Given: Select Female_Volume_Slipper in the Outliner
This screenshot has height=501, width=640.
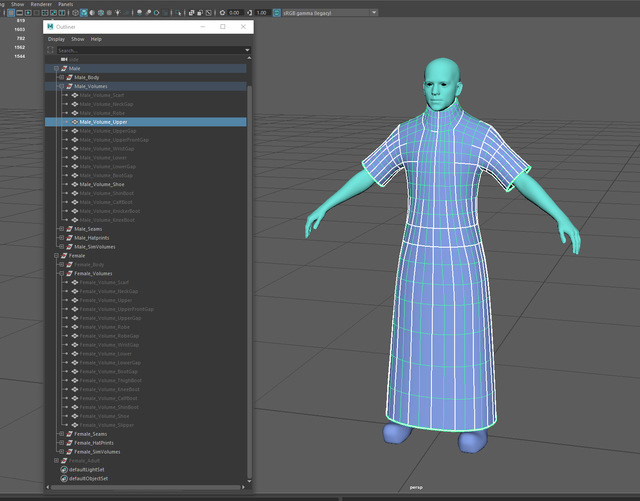Looking at the screenshot, I should pos(106,425).
